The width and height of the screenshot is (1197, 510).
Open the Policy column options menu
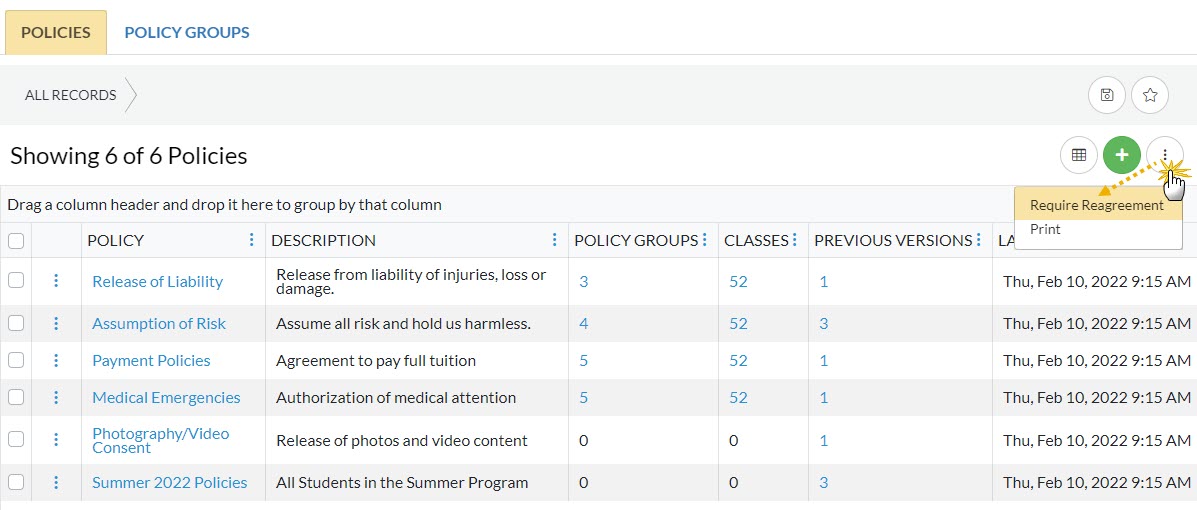click(x=251, y=240)
